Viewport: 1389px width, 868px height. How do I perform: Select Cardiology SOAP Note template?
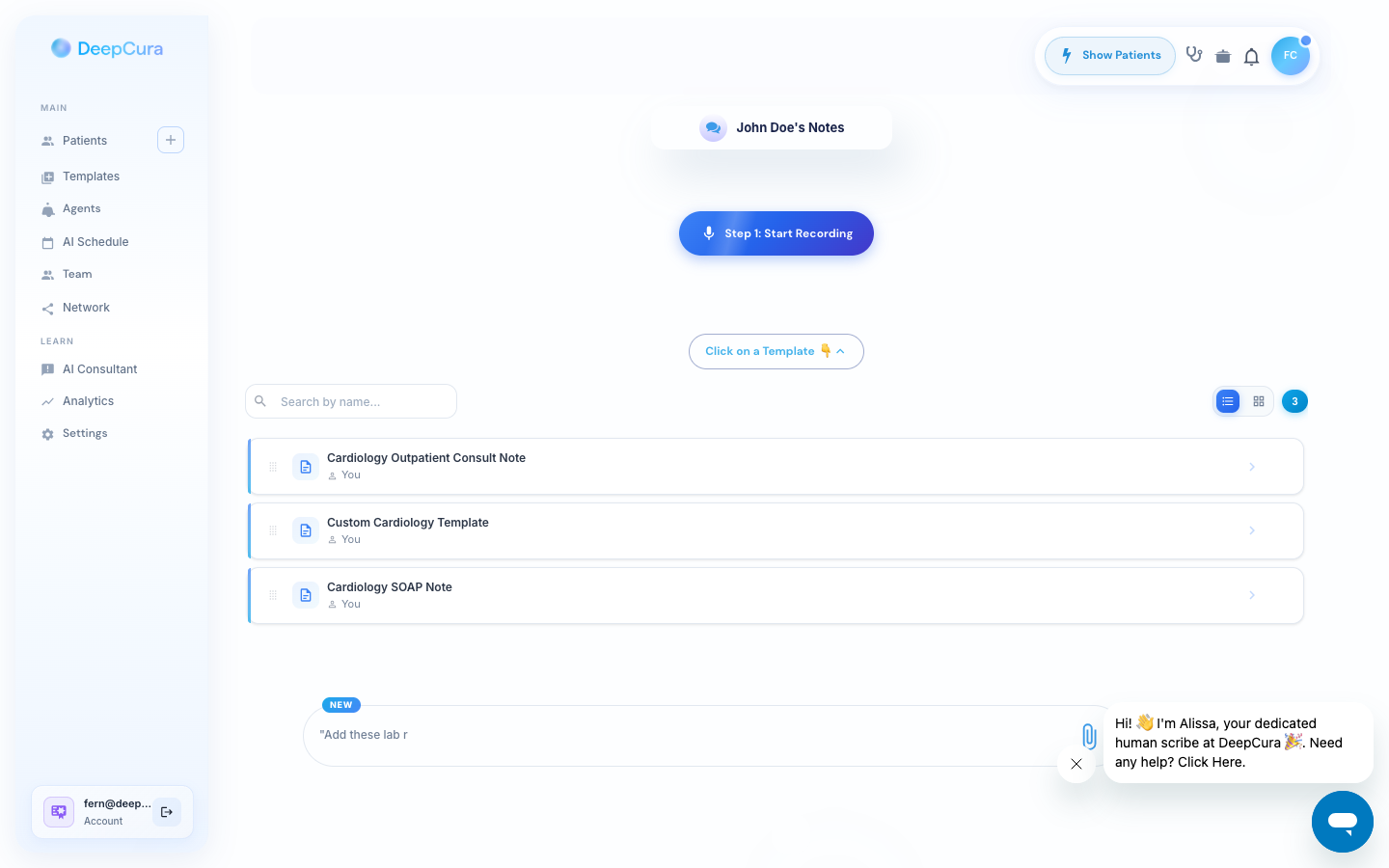pyautogui.click(x=776, y=596)
